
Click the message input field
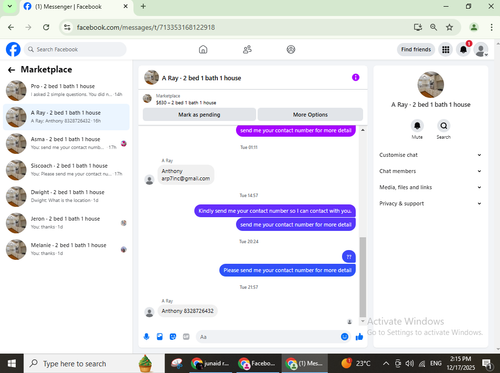(x=268, y=337)
